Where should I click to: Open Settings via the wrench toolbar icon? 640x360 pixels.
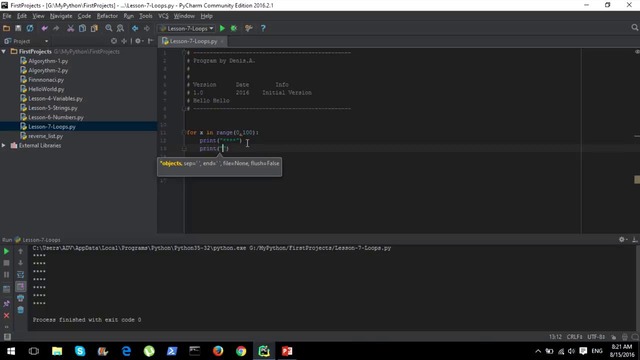(x=249, y=28)
